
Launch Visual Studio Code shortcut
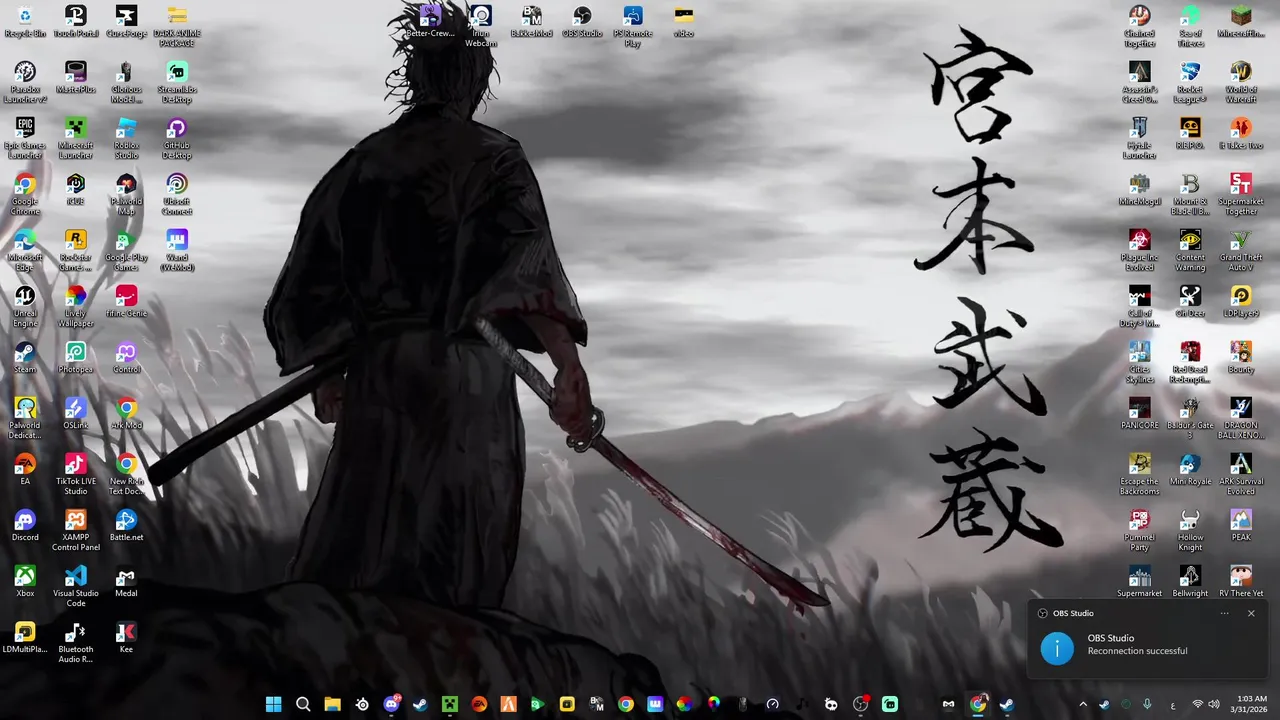pyautogui.click(x=76, y=587)
